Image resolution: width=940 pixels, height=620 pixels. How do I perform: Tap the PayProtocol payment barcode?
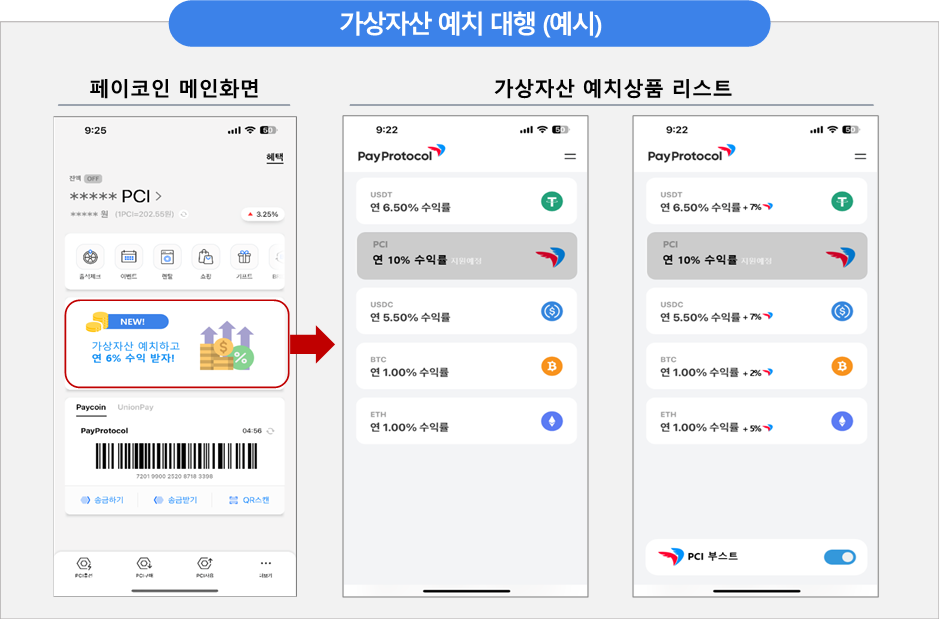pyautogui.click(x=176, y=456)
